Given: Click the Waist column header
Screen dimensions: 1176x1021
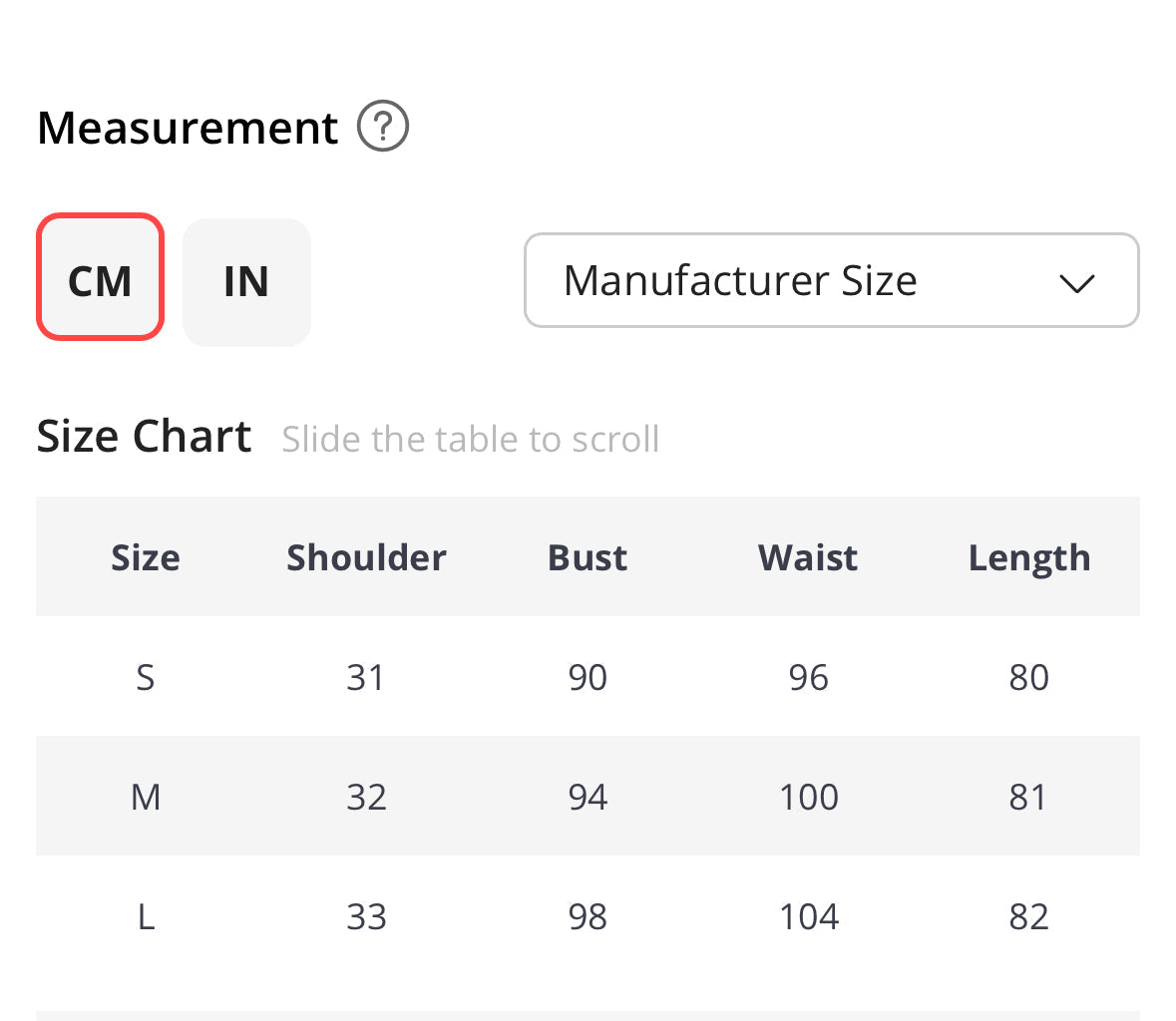Looking at the screenshot, I should pyautogui.click(x=808, y=557).
